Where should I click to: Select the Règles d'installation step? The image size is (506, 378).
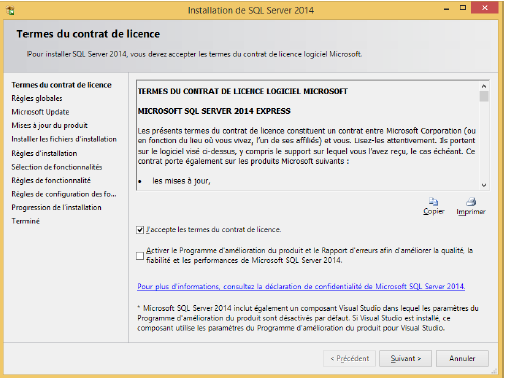tap(44, 153)
